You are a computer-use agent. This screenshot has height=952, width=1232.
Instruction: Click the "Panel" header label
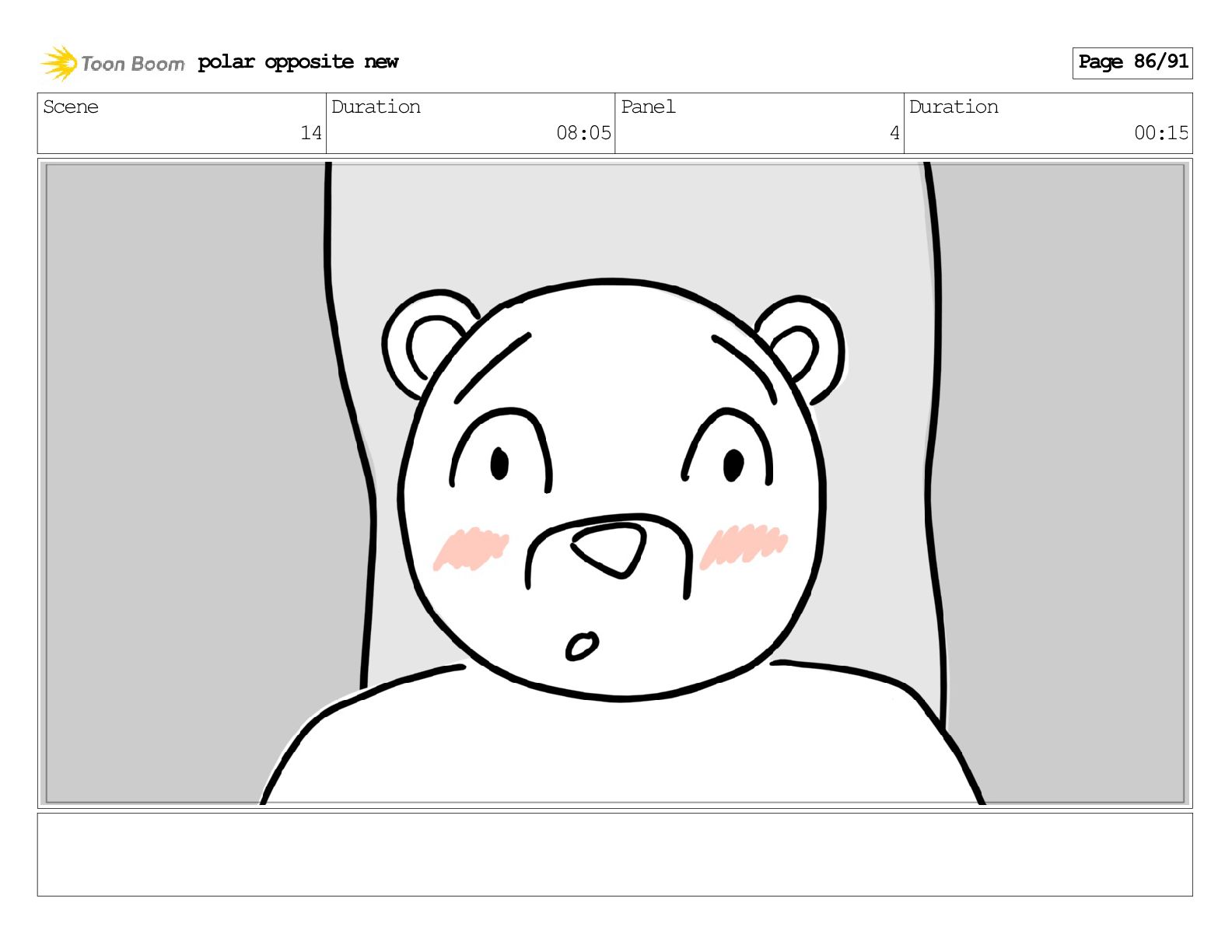click(x=648, y=107)
